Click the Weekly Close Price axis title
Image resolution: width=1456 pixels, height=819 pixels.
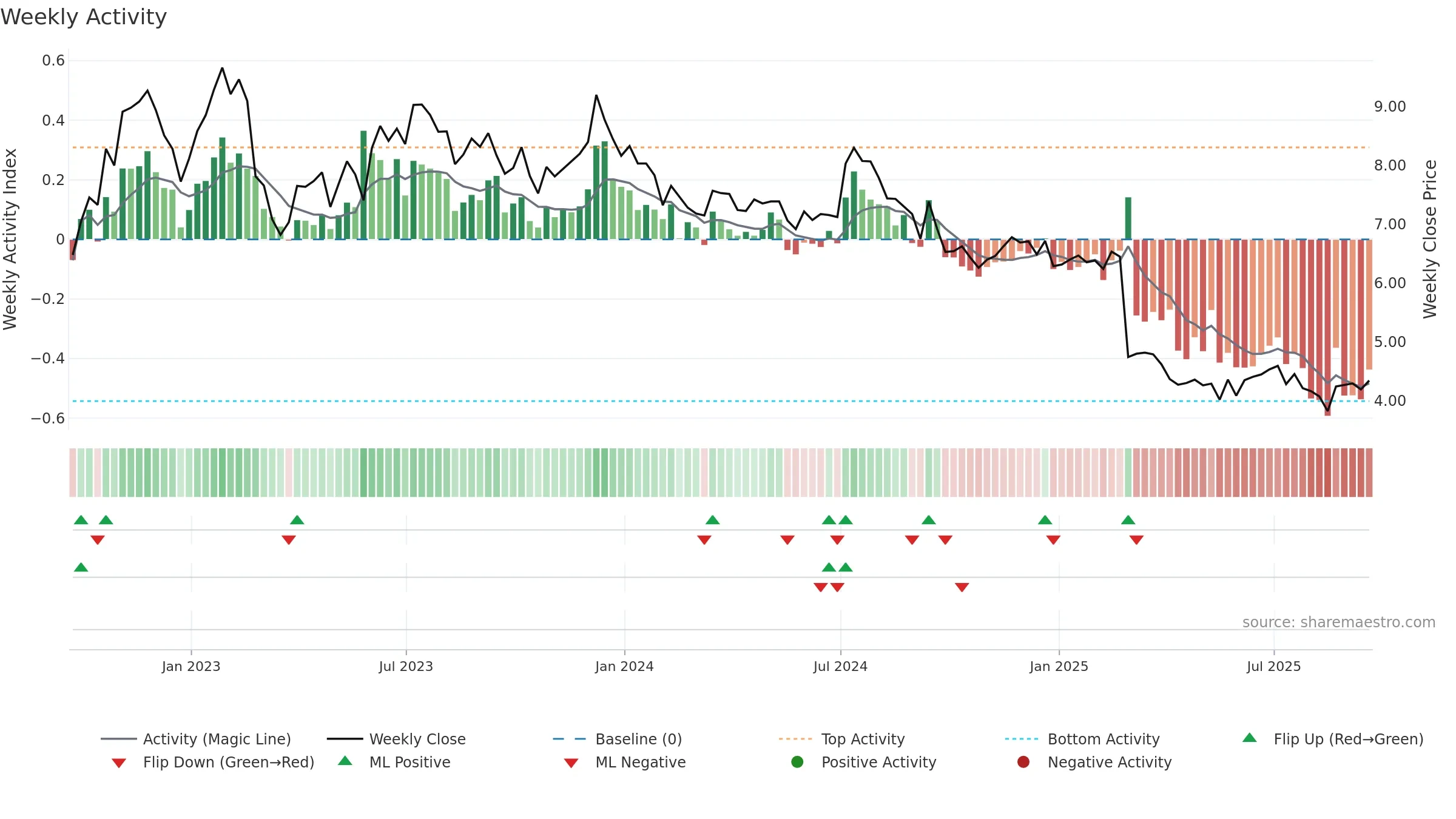click(x=1430, y=239)
